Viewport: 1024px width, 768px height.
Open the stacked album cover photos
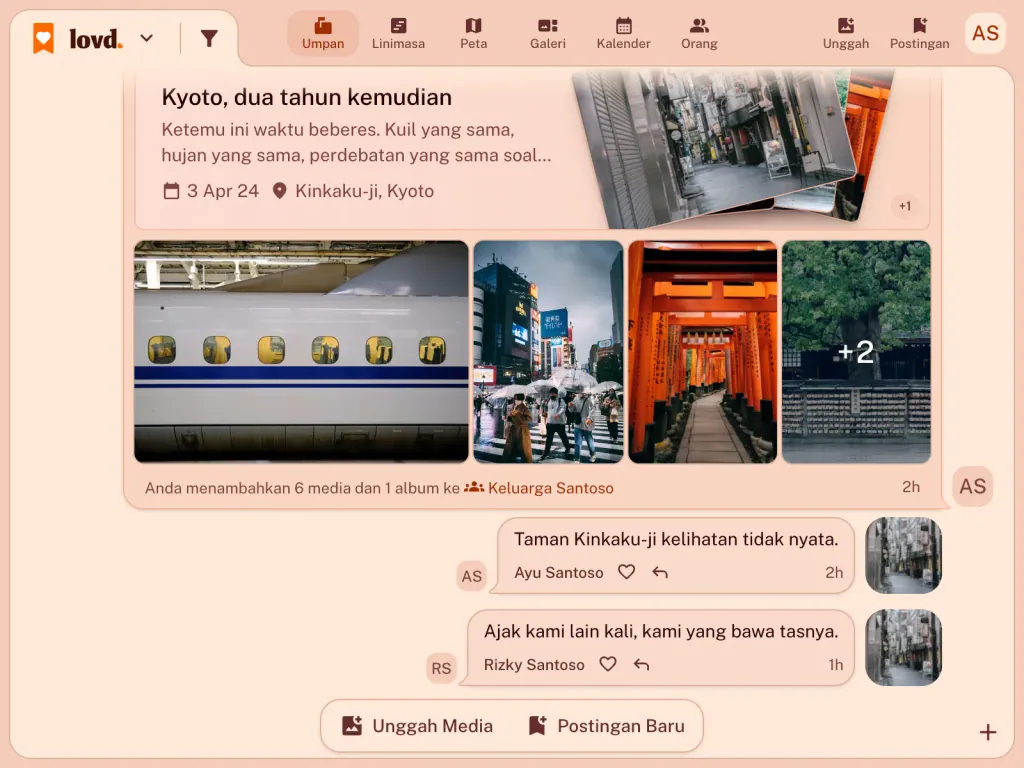click(733, 148)
